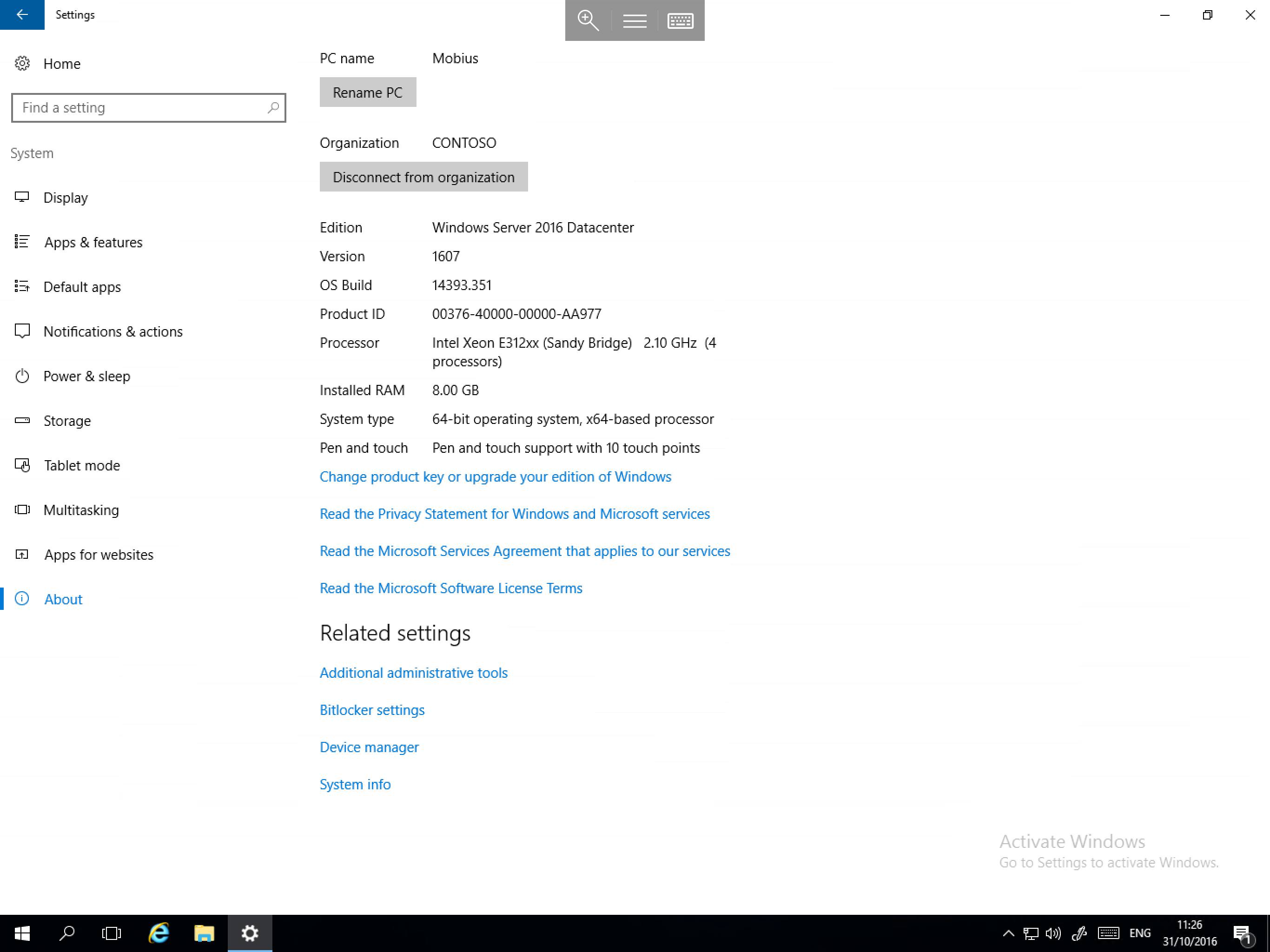This screenshot has height=952, width=1270.
Task: Go back with the Settings arrow
Action: [x=22, y=14]
